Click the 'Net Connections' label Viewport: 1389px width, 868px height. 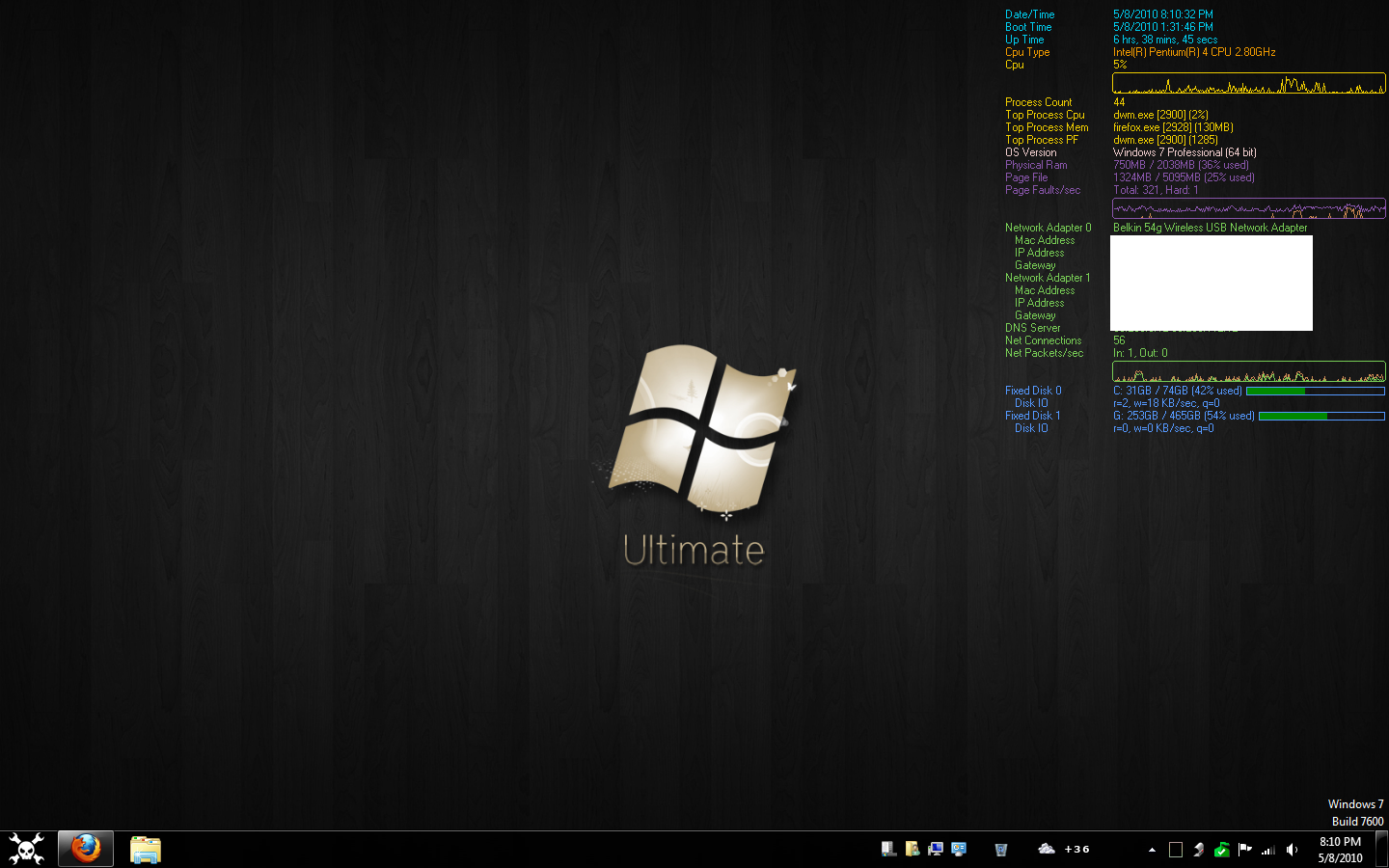pos(1043,340)
